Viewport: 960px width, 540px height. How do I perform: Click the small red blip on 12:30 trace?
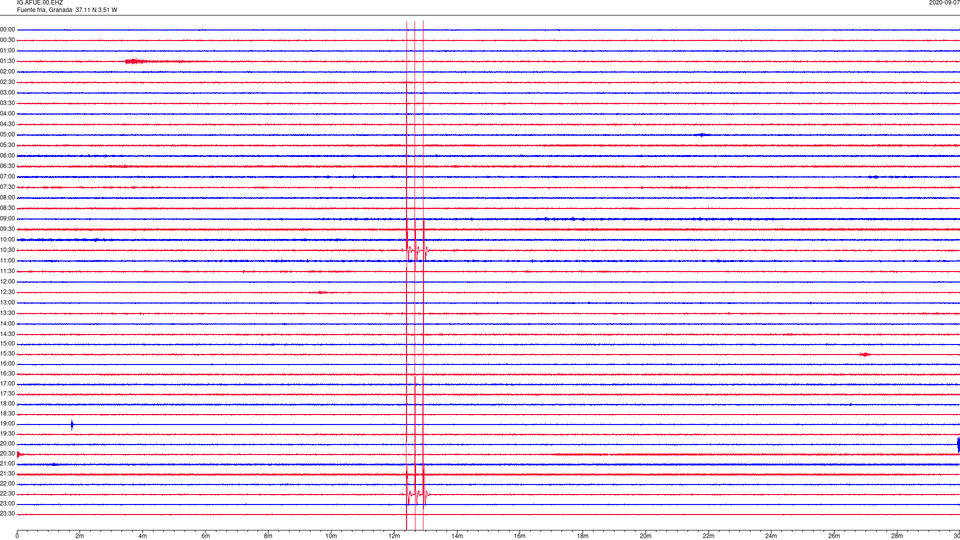(x=322, y=293)
